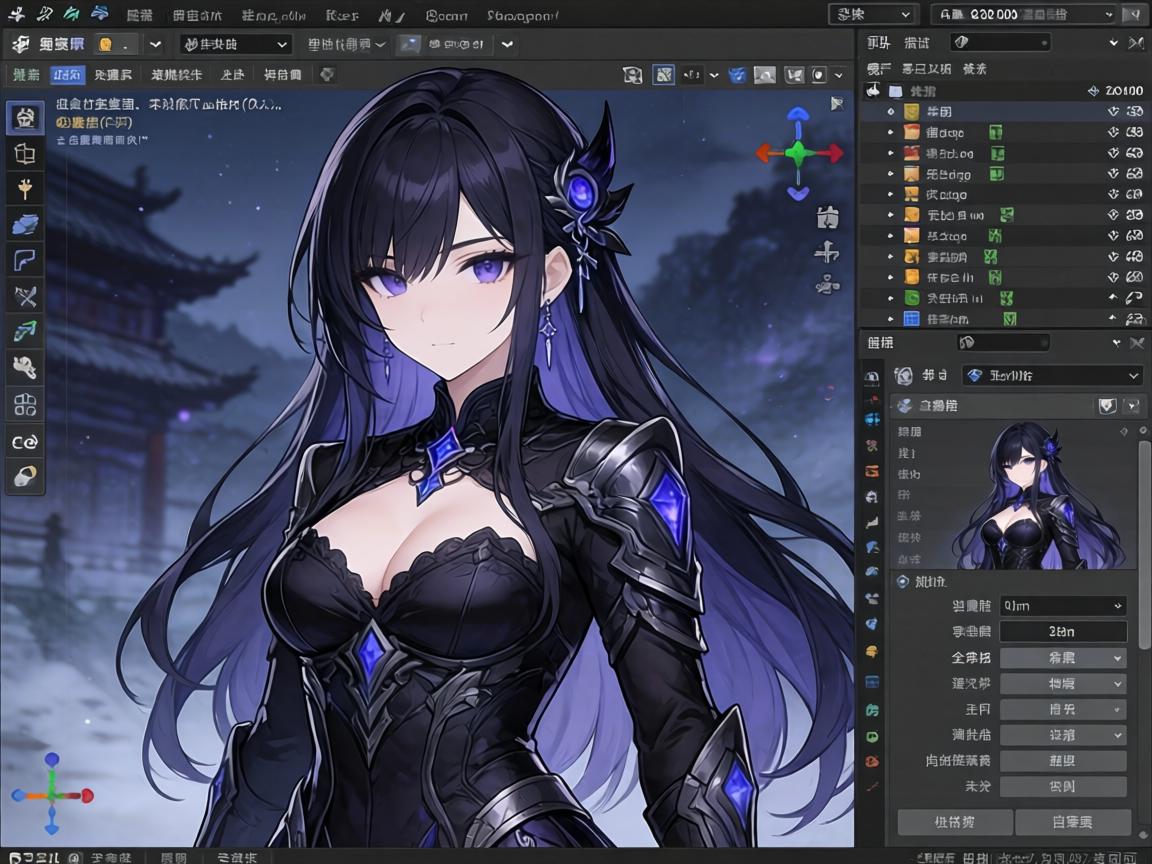This screenshot has width=1152, height=864.
Task: Open the 'Scorn' menu in top menu bar
Action: coord(446,15)
